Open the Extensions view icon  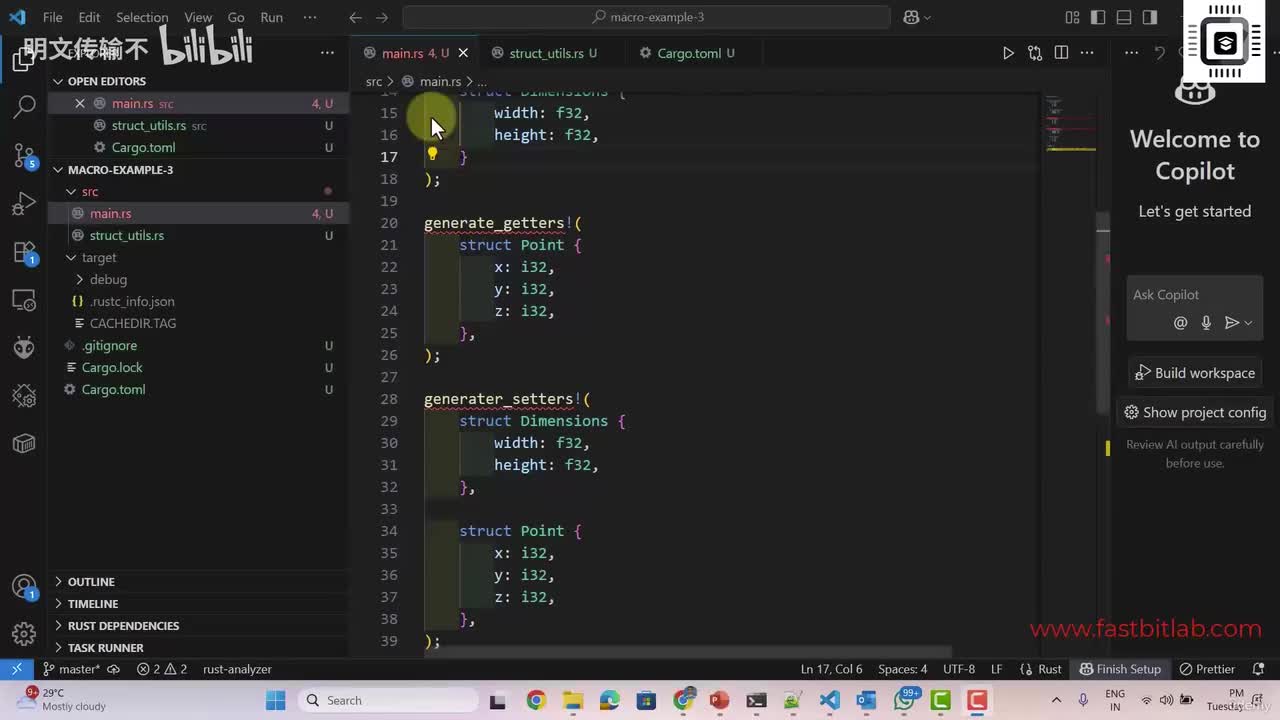[x=24, y=253]
